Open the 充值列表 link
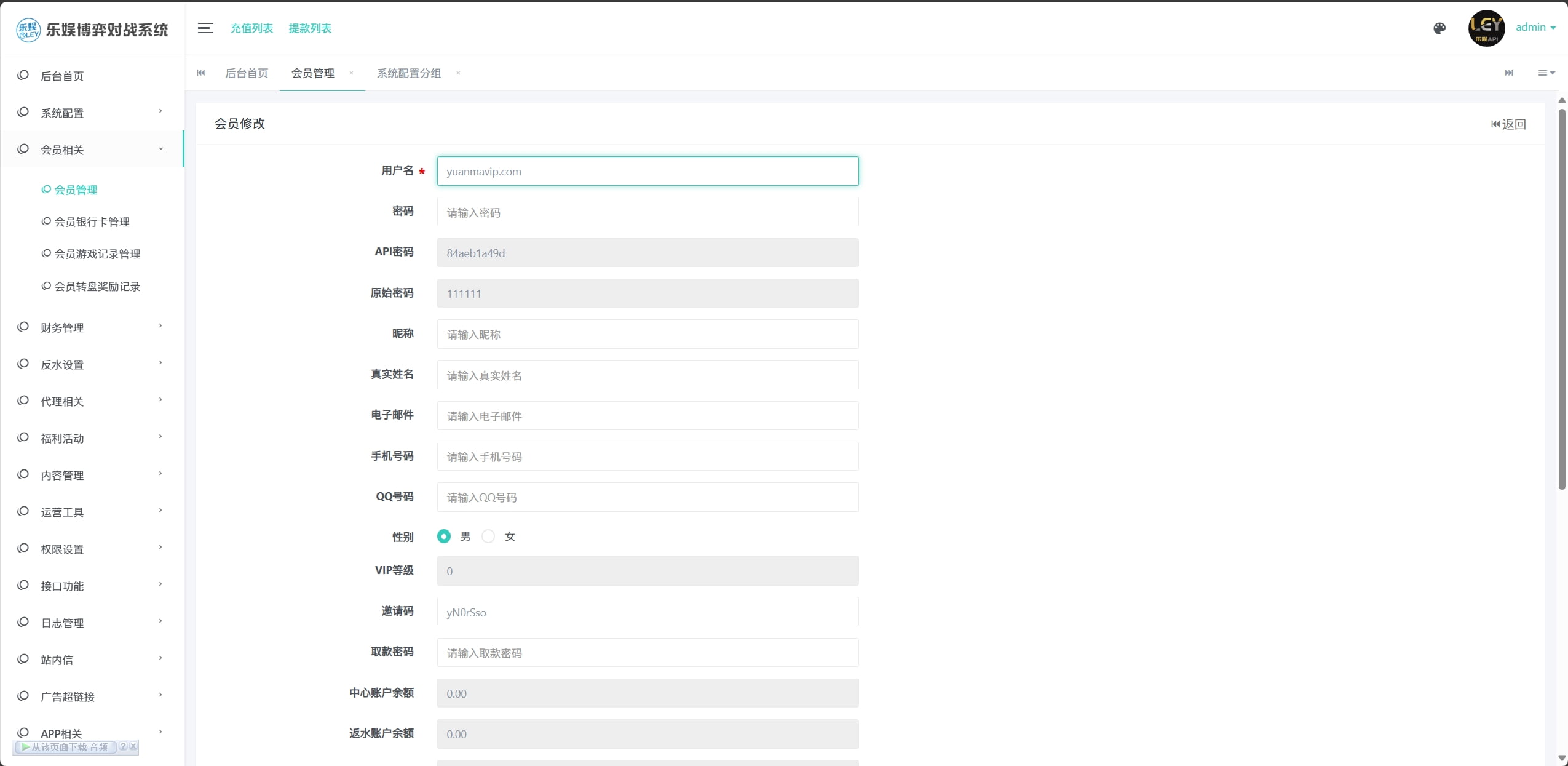The width and height of the screenshot is (1568, 766). [x=251, y=28]
